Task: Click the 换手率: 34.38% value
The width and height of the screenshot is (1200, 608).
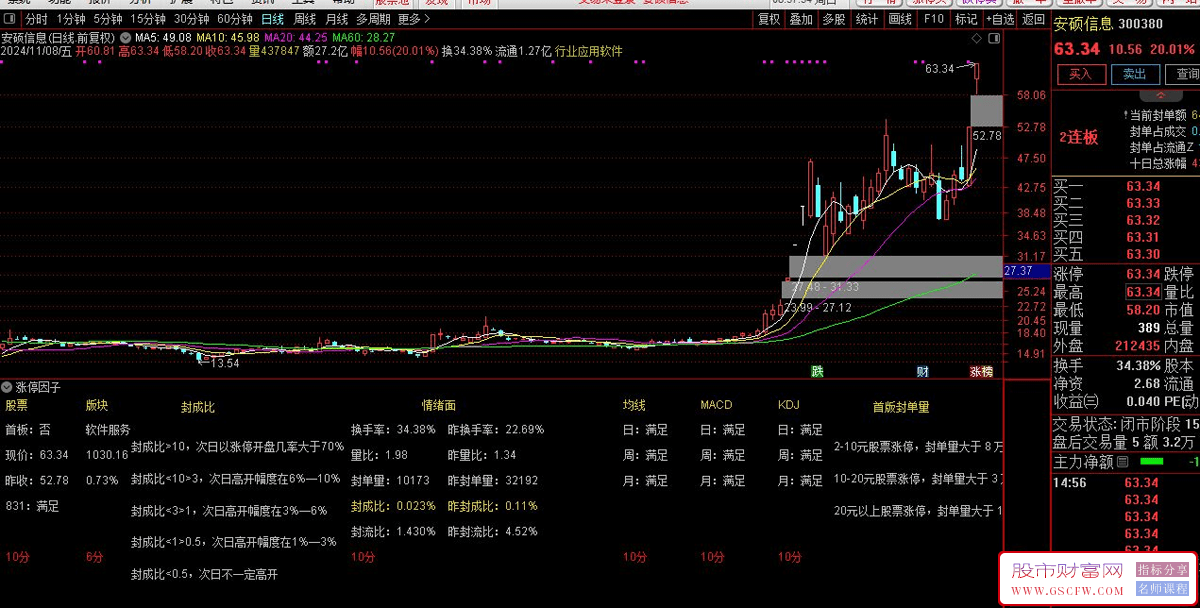Action: [393, 430]
